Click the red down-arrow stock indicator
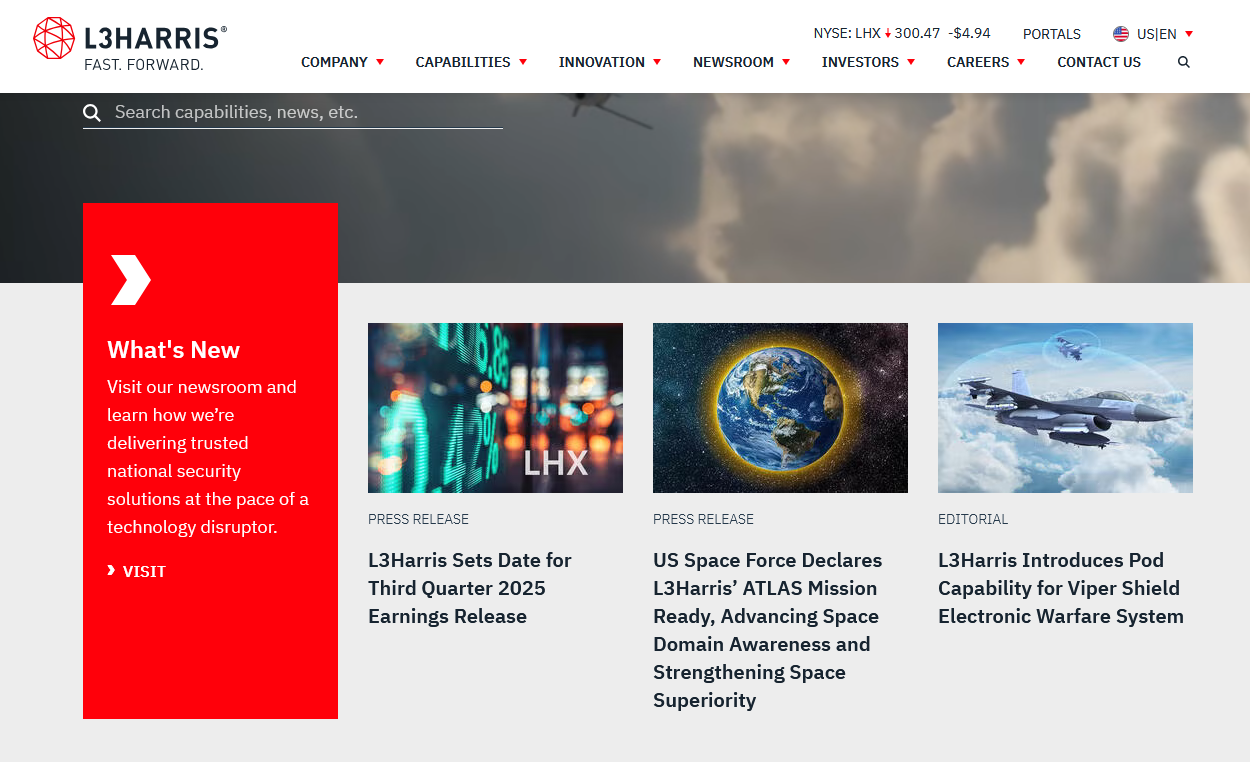 [x=887, y=34]
